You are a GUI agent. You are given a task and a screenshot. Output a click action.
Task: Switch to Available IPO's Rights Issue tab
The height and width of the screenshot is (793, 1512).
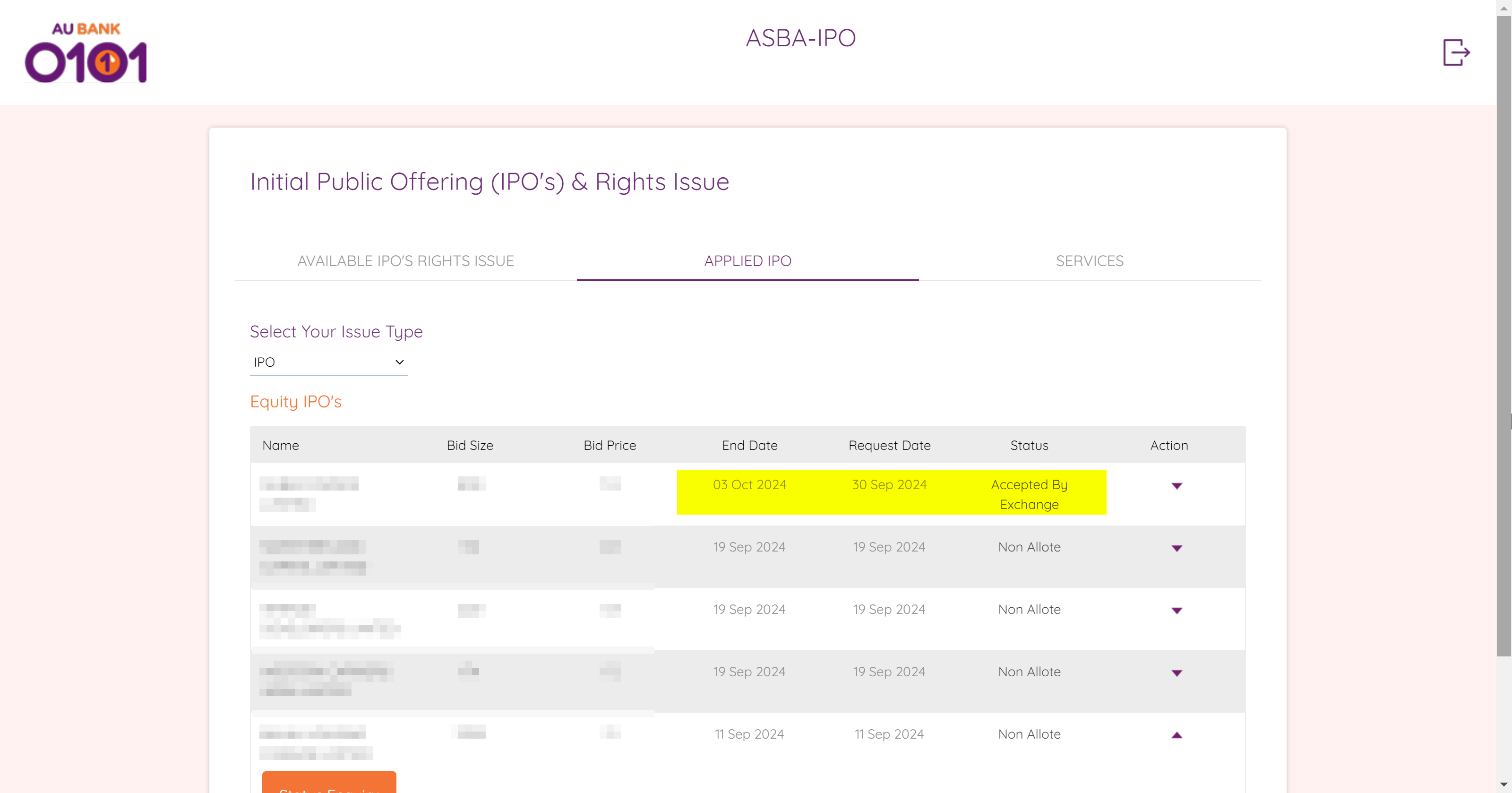405,260
